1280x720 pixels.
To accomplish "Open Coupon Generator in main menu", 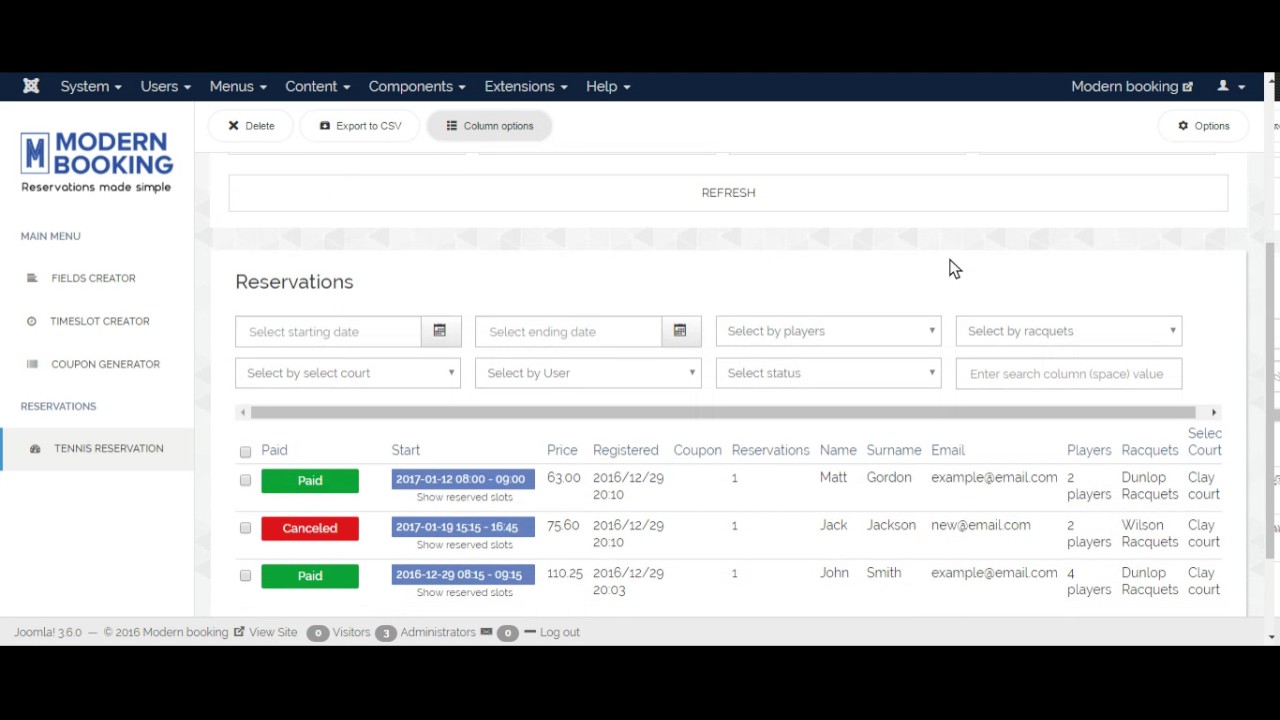I will (x=105, y=364).
